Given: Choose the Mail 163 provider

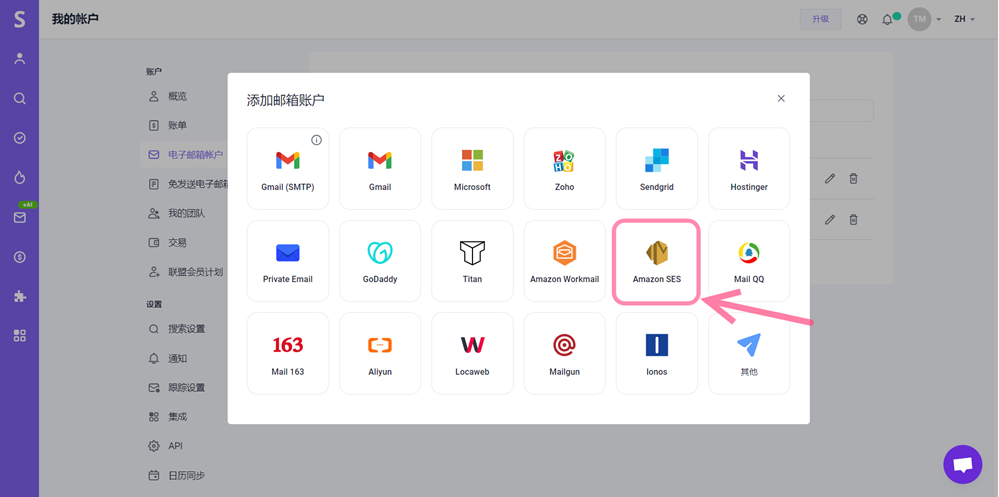Looking at the screenshot, I should [287, 353].
